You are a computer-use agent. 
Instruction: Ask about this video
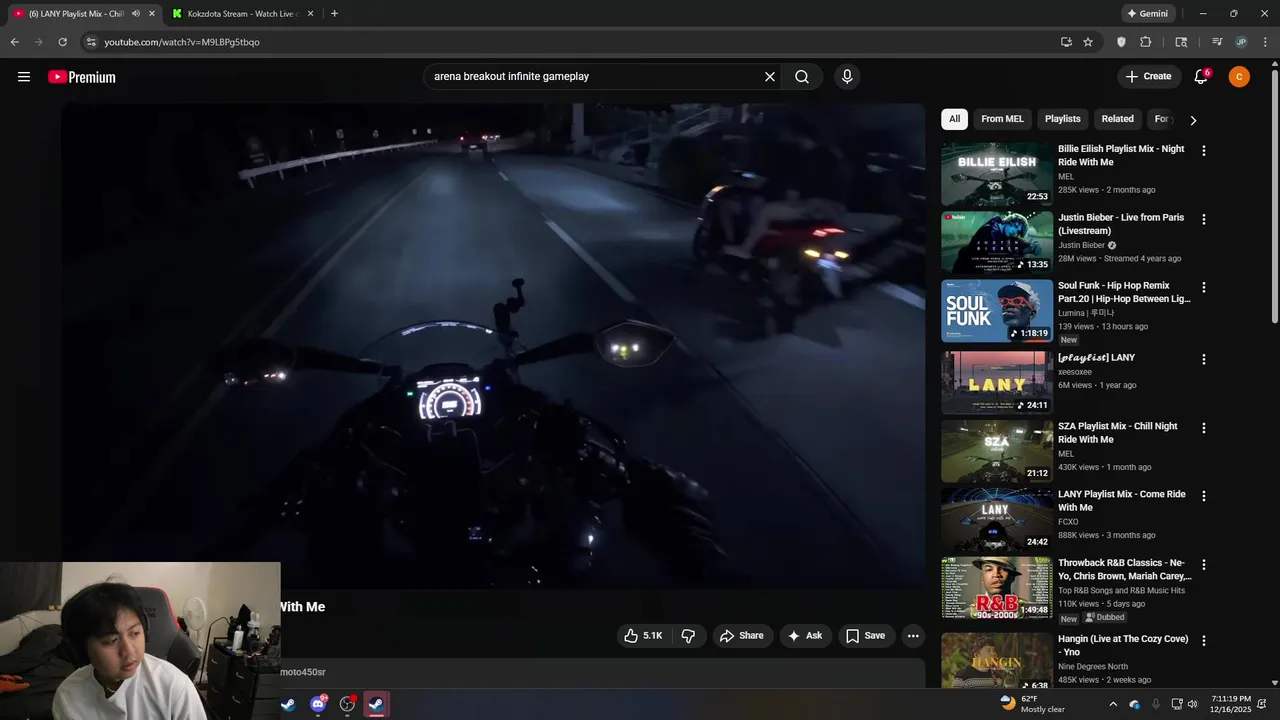(x=805, y=636)
